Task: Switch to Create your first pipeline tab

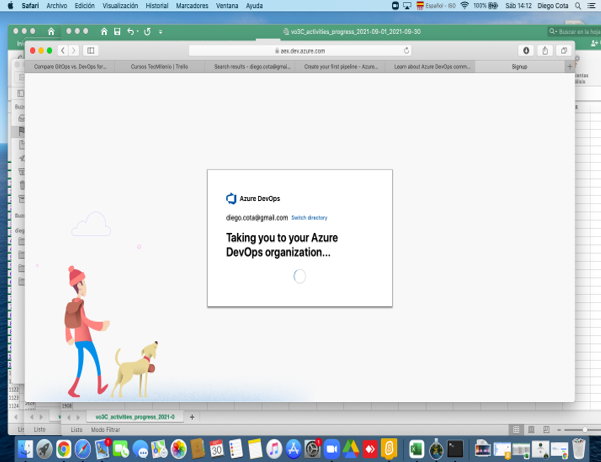Action: (341, 67)
